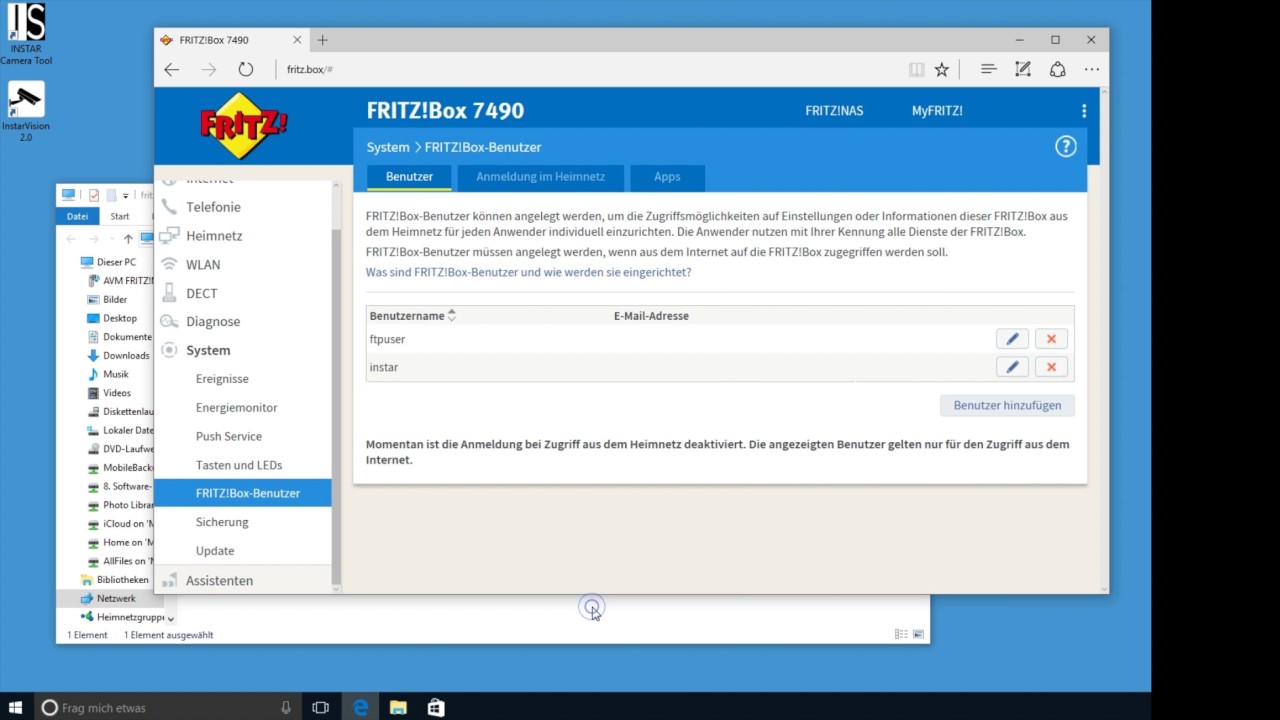Open the FRITZ!Box help question mark
Screen dimensions: 1280x720
[x=1066, y=147]
